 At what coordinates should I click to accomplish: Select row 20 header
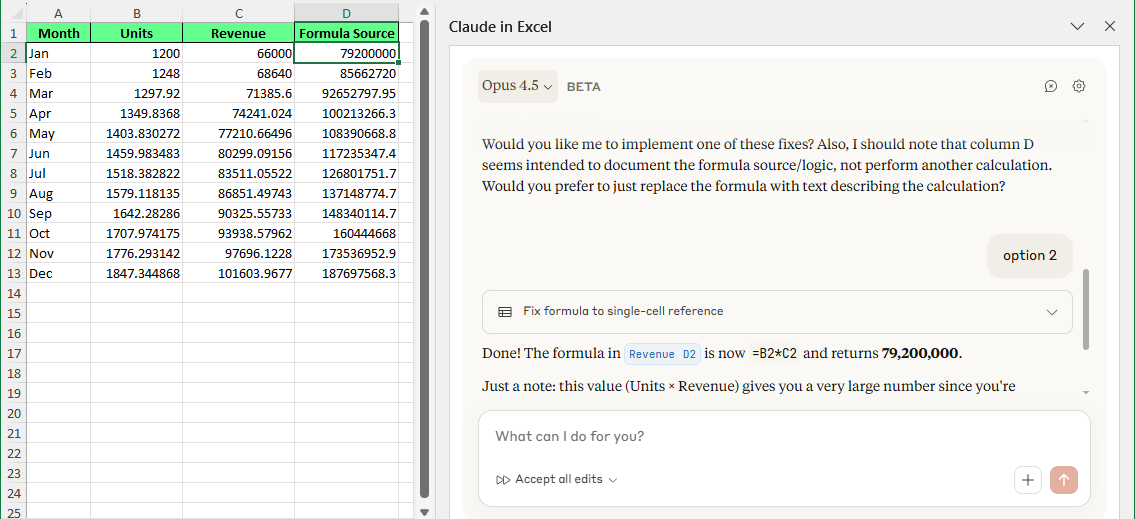coord(13,414)
